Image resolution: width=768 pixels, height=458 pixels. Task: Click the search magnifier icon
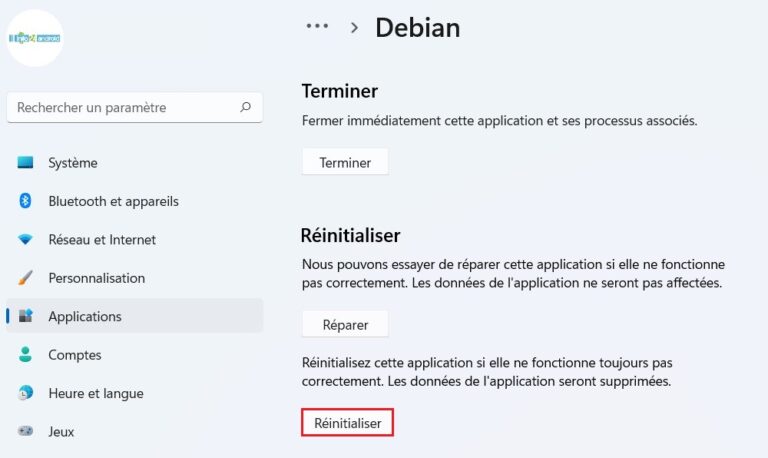click(245, 107)
